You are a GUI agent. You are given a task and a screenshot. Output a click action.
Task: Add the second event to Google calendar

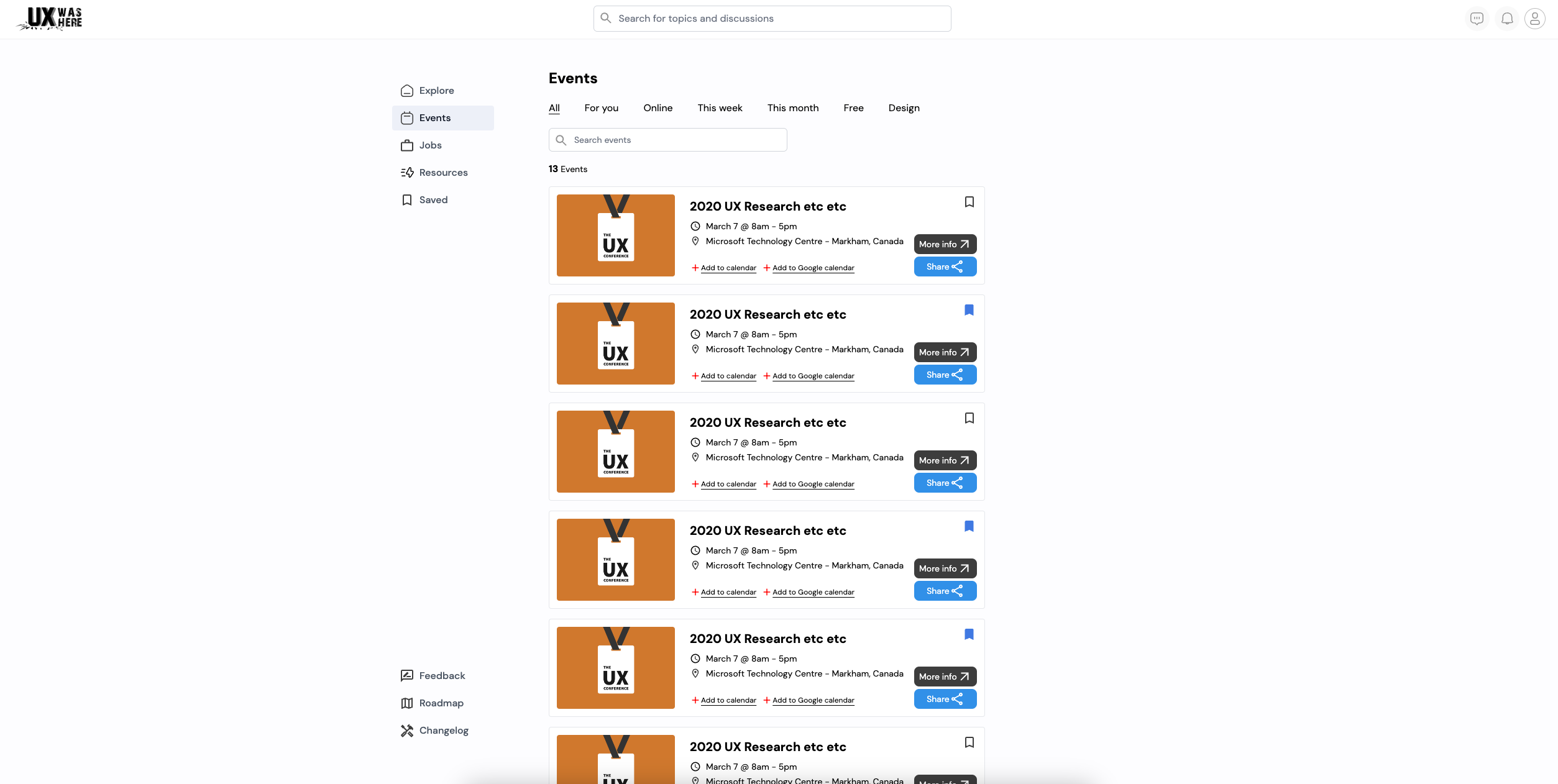point(809,376)
